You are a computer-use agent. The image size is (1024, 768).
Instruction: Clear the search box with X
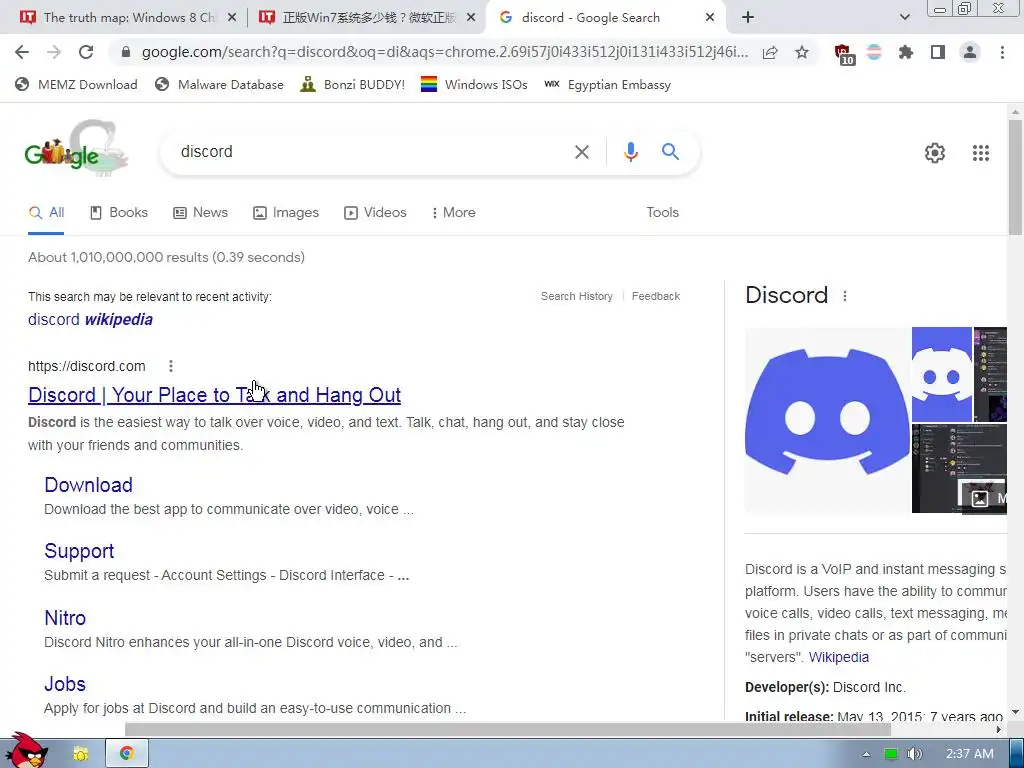point(581,152)
